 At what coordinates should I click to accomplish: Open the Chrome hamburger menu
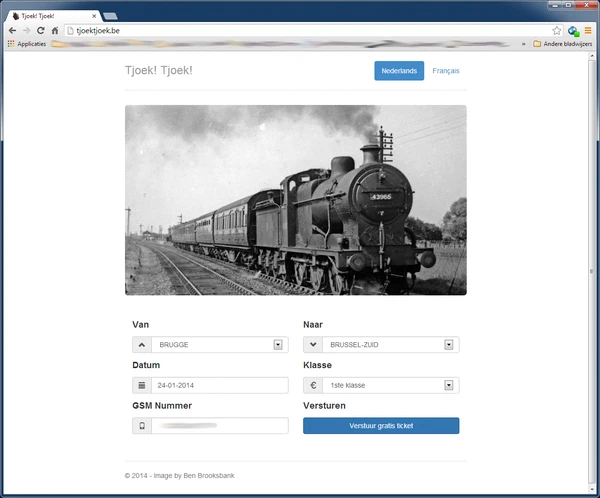click(x=588, y=31)
